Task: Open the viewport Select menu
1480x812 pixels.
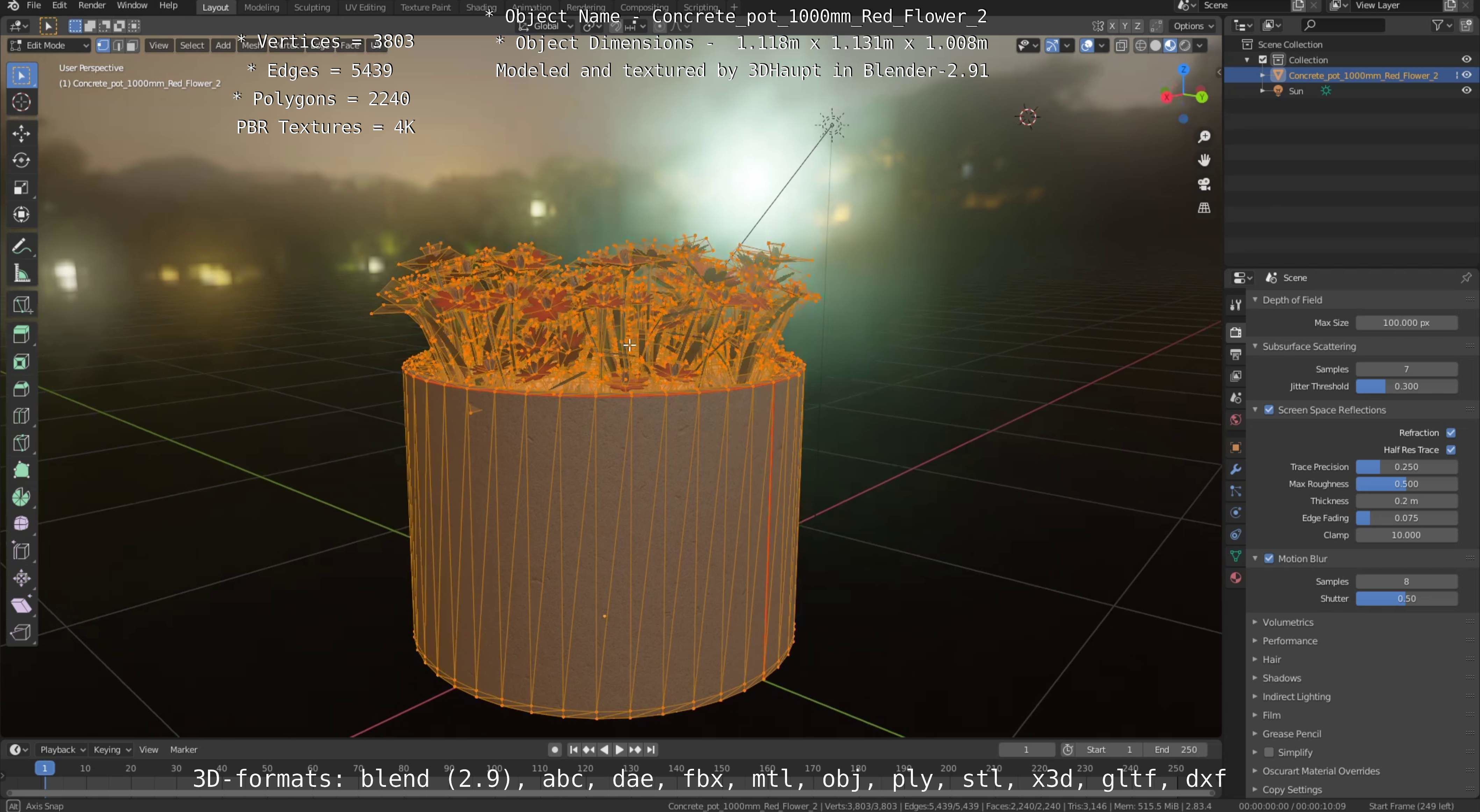Action: pos(192,45)
